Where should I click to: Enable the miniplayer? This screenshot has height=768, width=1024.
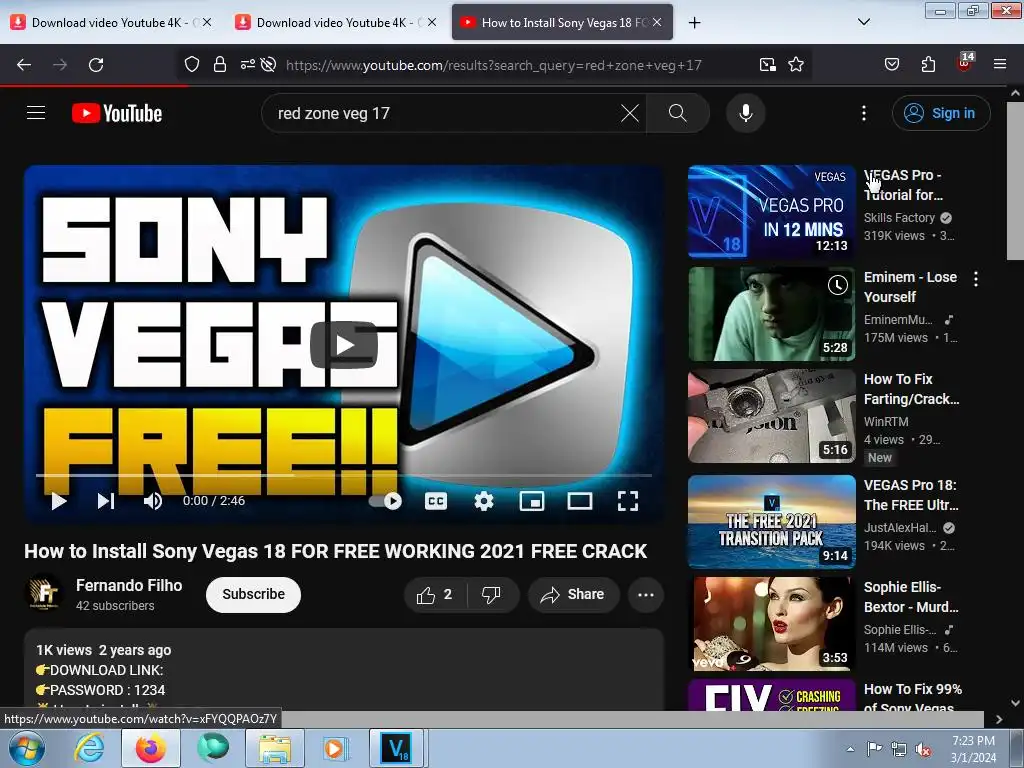coord(532,501)
